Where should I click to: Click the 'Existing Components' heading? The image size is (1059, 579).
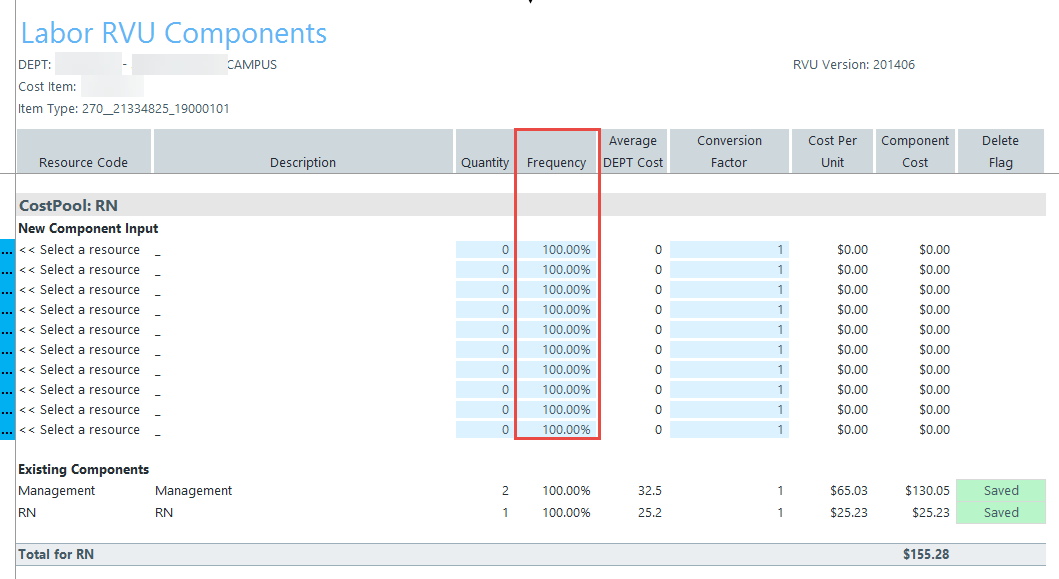tap(84, 470)
